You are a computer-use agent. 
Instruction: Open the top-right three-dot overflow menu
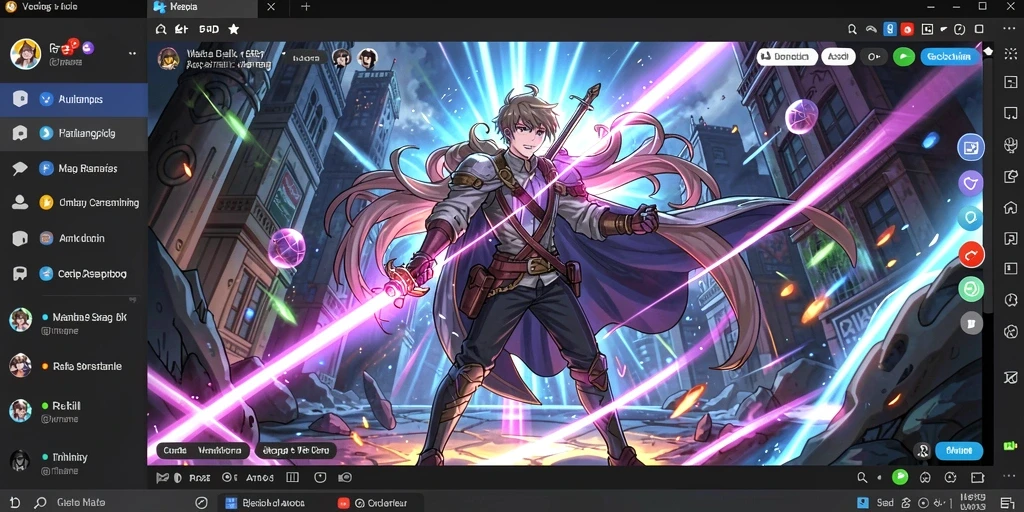pyautogui.click(x=1009, y=29)
